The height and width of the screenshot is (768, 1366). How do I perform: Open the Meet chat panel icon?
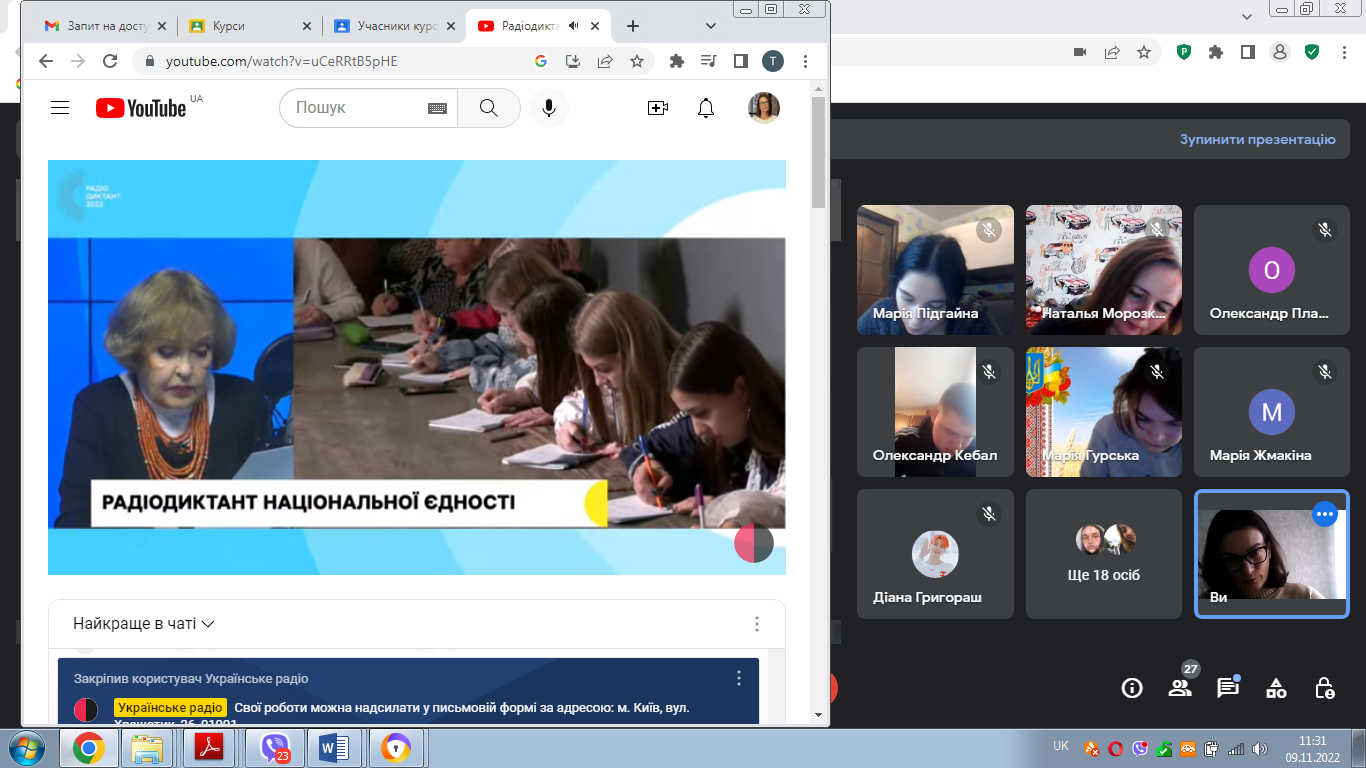(x=1227, y=688)
